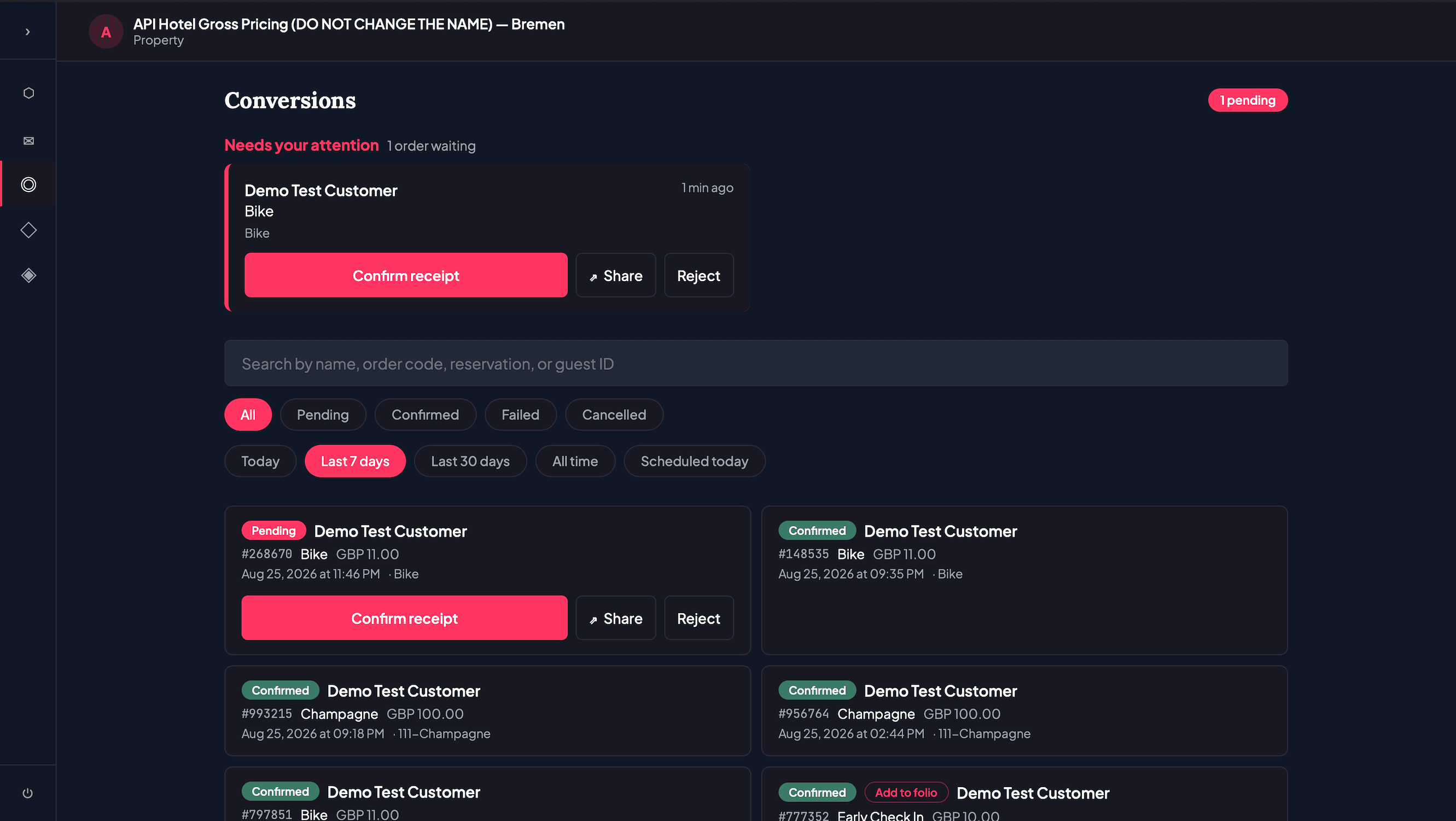Expand the sidebar with the chevron arrow
The width and height of the screenshot is (1456, 821).
pyautogui.click(x=28, y=32)
